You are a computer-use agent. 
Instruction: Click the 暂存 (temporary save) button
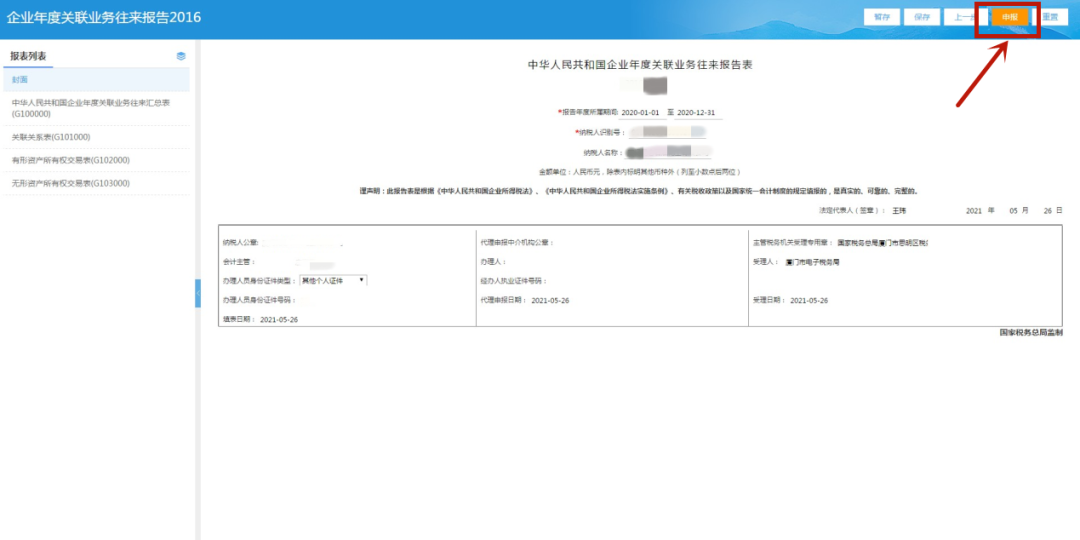coord(882,17)
